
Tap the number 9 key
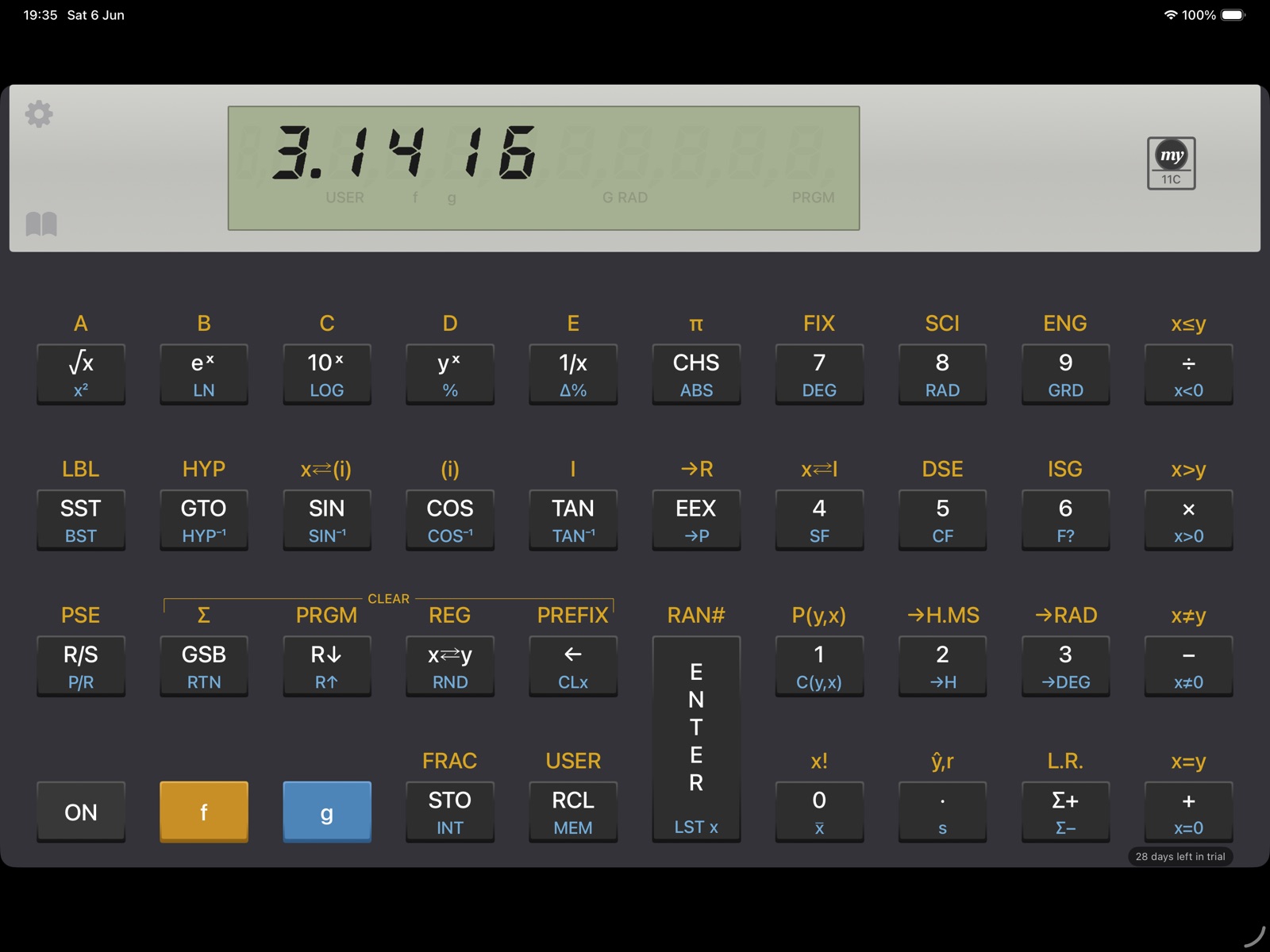tap(1065, 374)
